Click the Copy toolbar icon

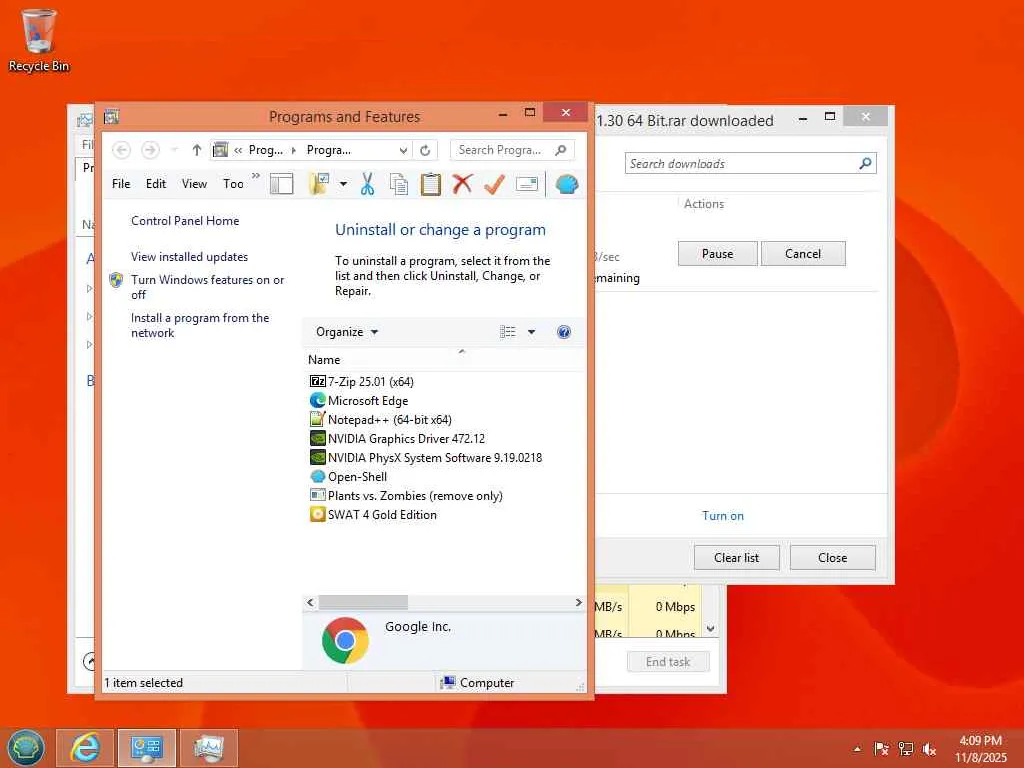pyautogui.click(x=399, y=184)
